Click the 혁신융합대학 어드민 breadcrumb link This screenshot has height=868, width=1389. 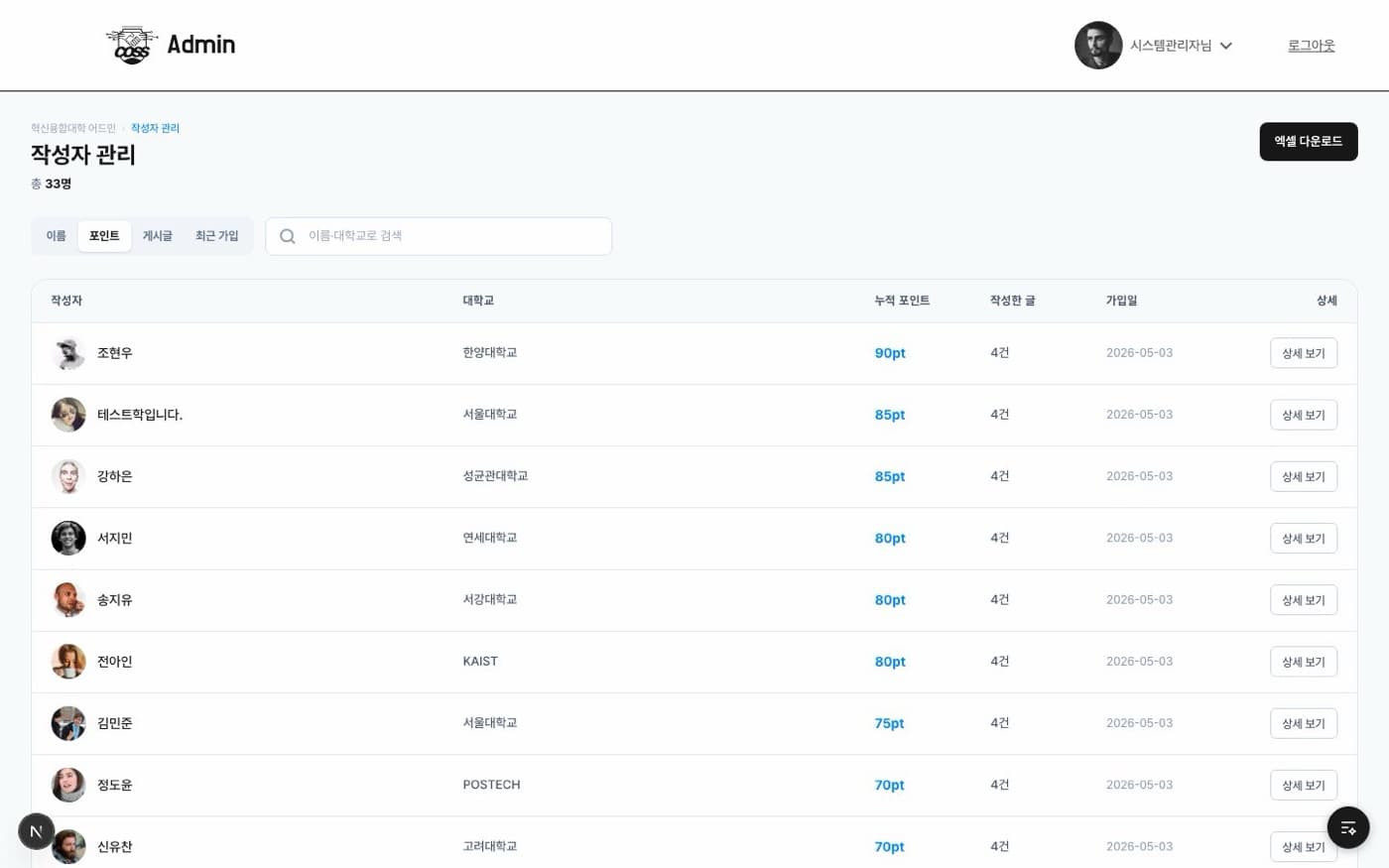(x=73, y=128)
